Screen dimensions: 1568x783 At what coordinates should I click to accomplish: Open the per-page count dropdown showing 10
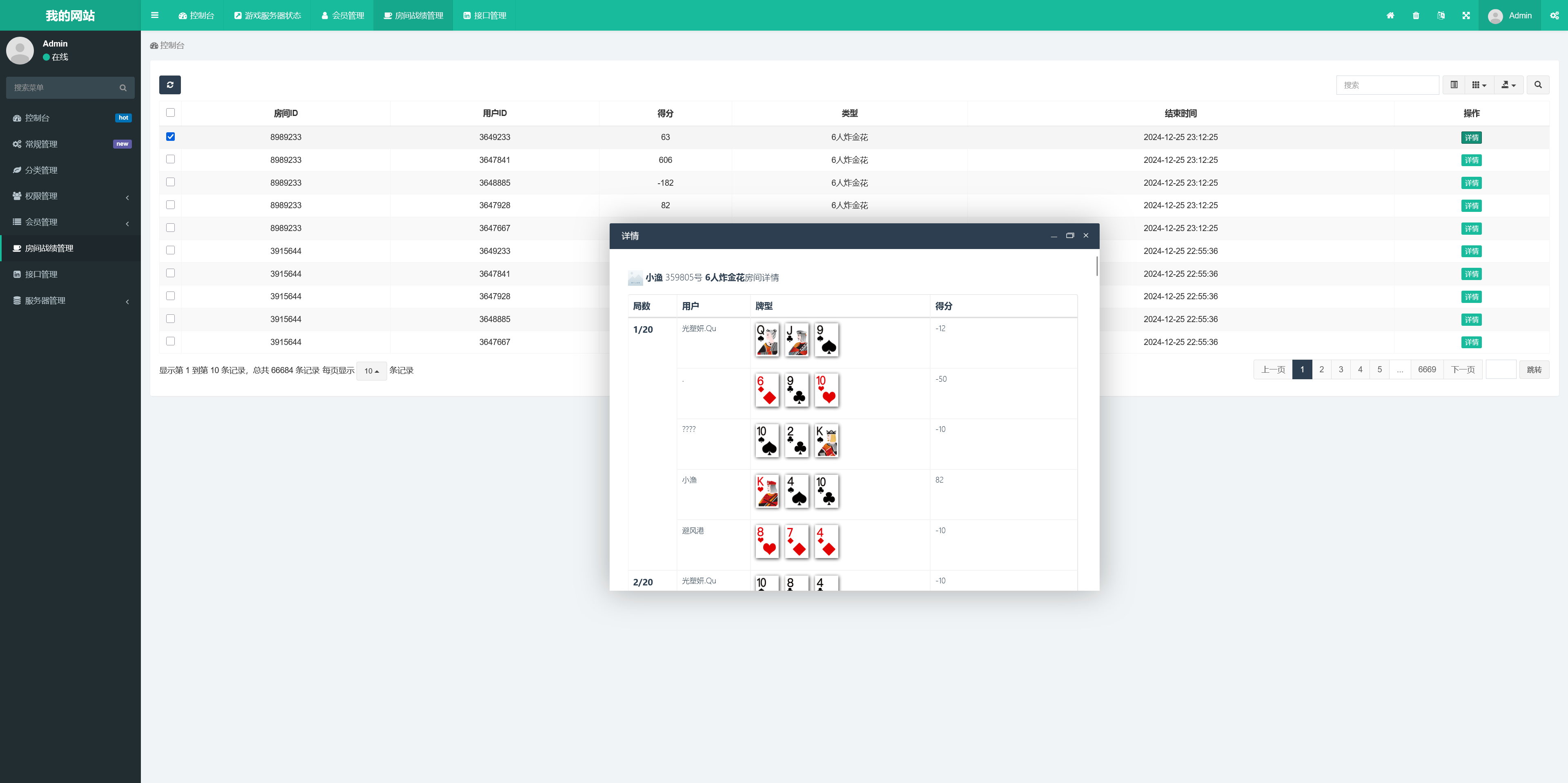(x=371, y=371)
